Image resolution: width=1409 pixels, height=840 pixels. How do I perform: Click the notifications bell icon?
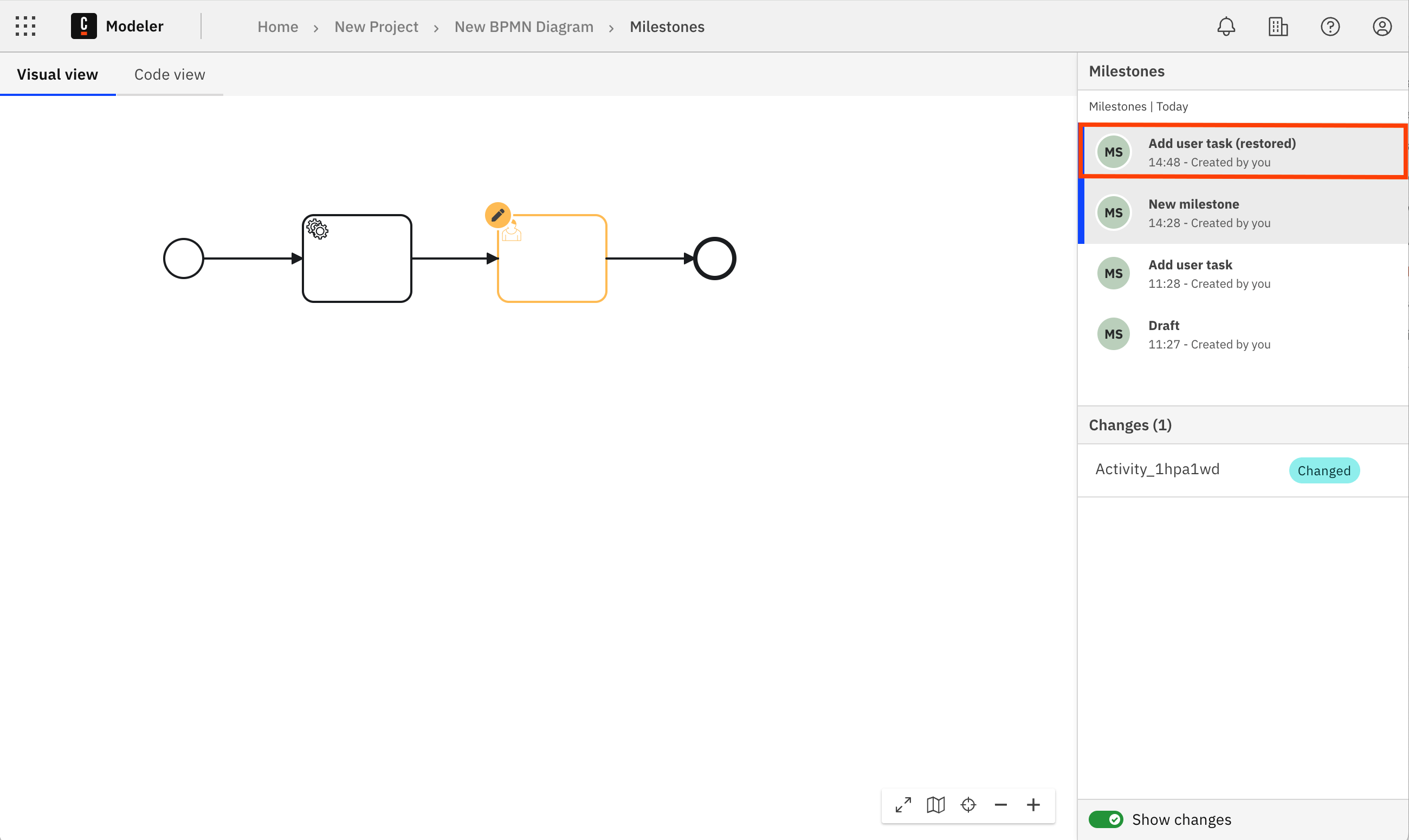coord(1226,27)
